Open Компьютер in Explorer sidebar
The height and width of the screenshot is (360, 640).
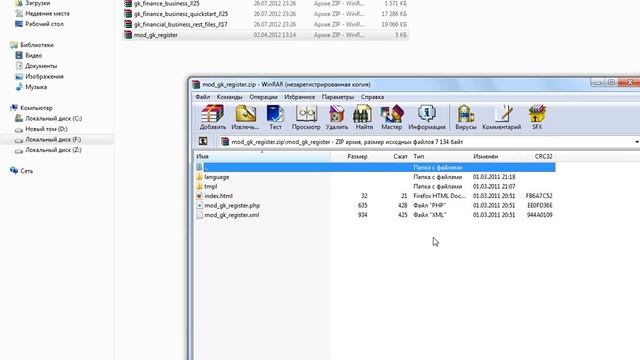pyautogui.click(x=36, y=108)
